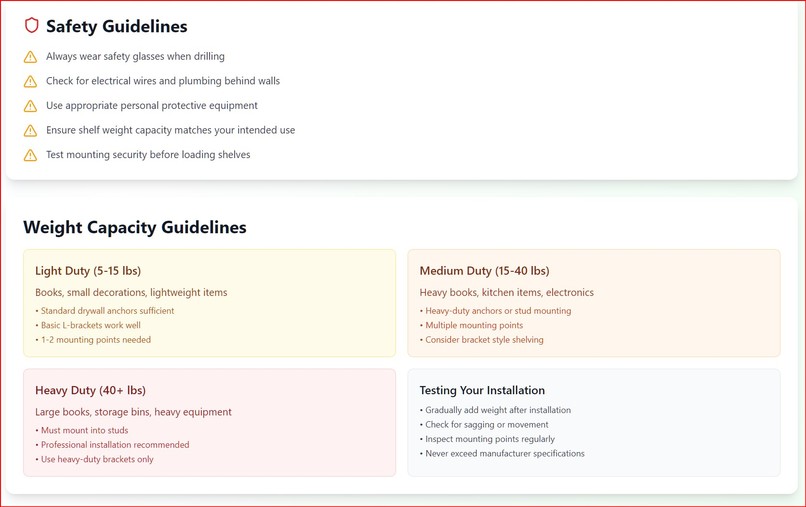Click 'Test mounting security before loading shelves'

point(148,154)
